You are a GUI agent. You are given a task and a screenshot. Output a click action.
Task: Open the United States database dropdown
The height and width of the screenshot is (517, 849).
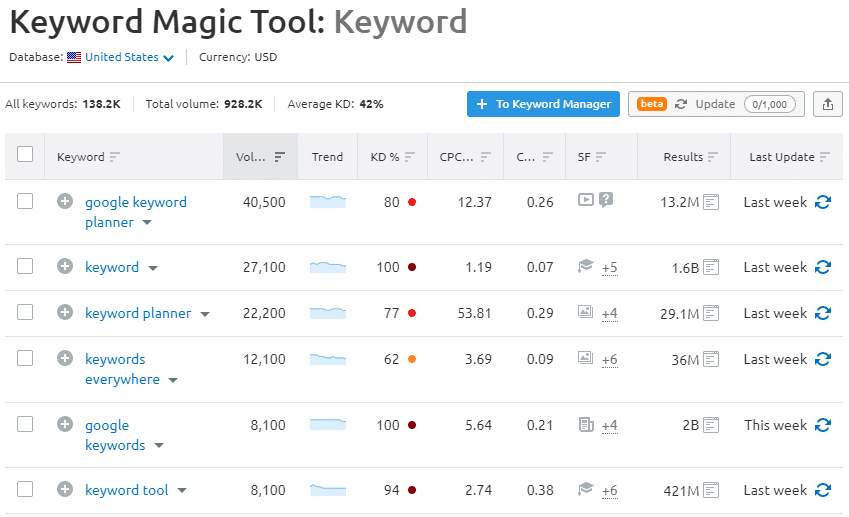click(x=120, y=57)
